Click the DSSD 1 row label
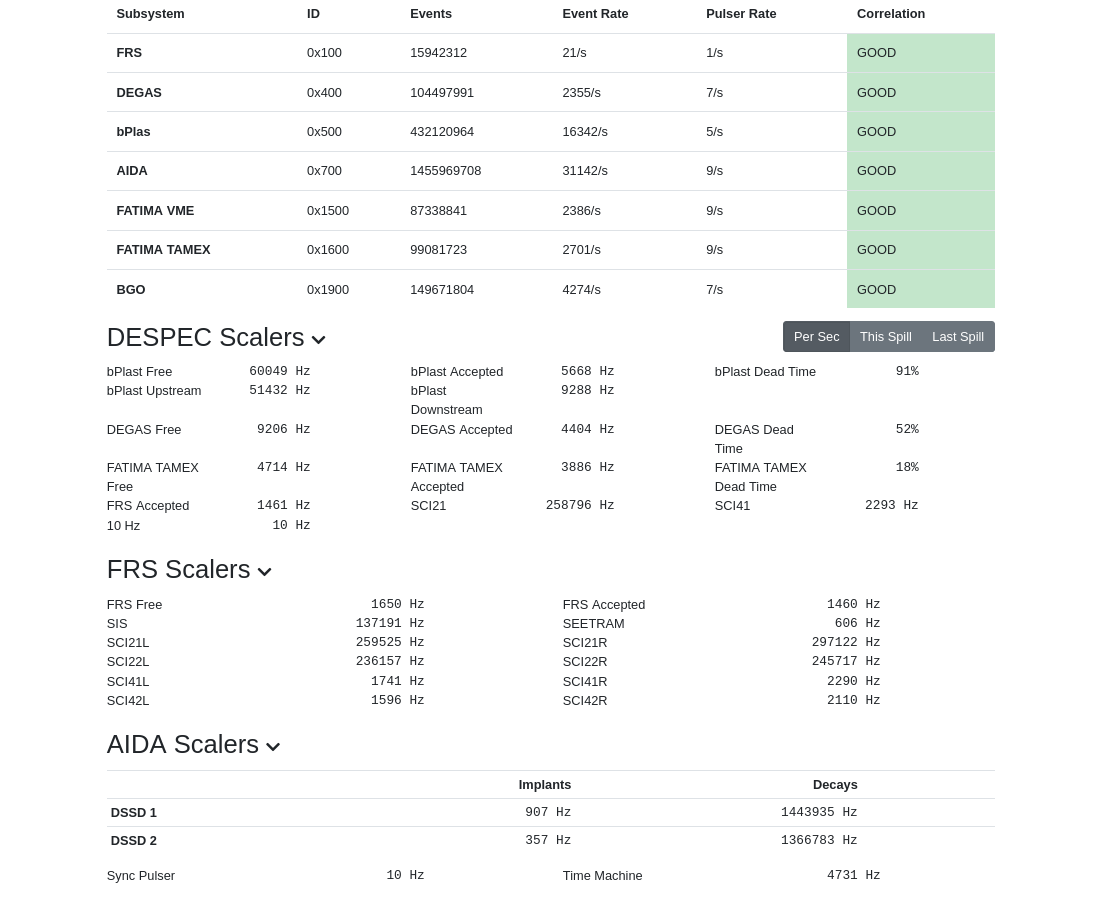This screenshot has width=1097, height=897. click(134, 813)
